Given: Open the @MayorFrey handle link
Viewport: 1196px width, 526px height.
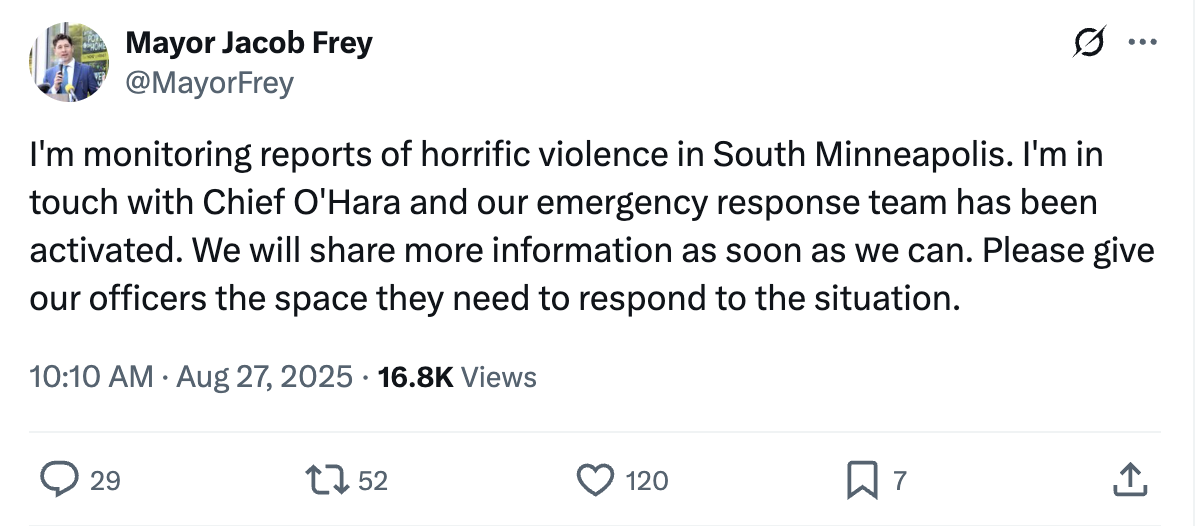Looking at the screenshot, I should (x=208, y=82).
